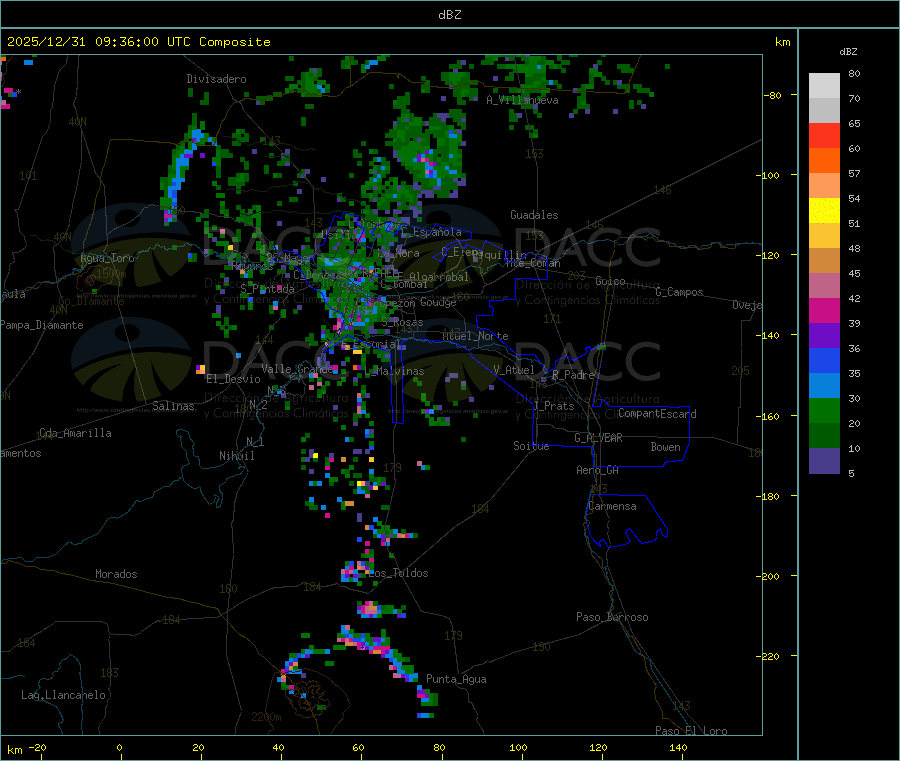Click the light gray 80 dBZ legend swatch
The height and width of the screenshot is (761, 900).
pos(824,86)
